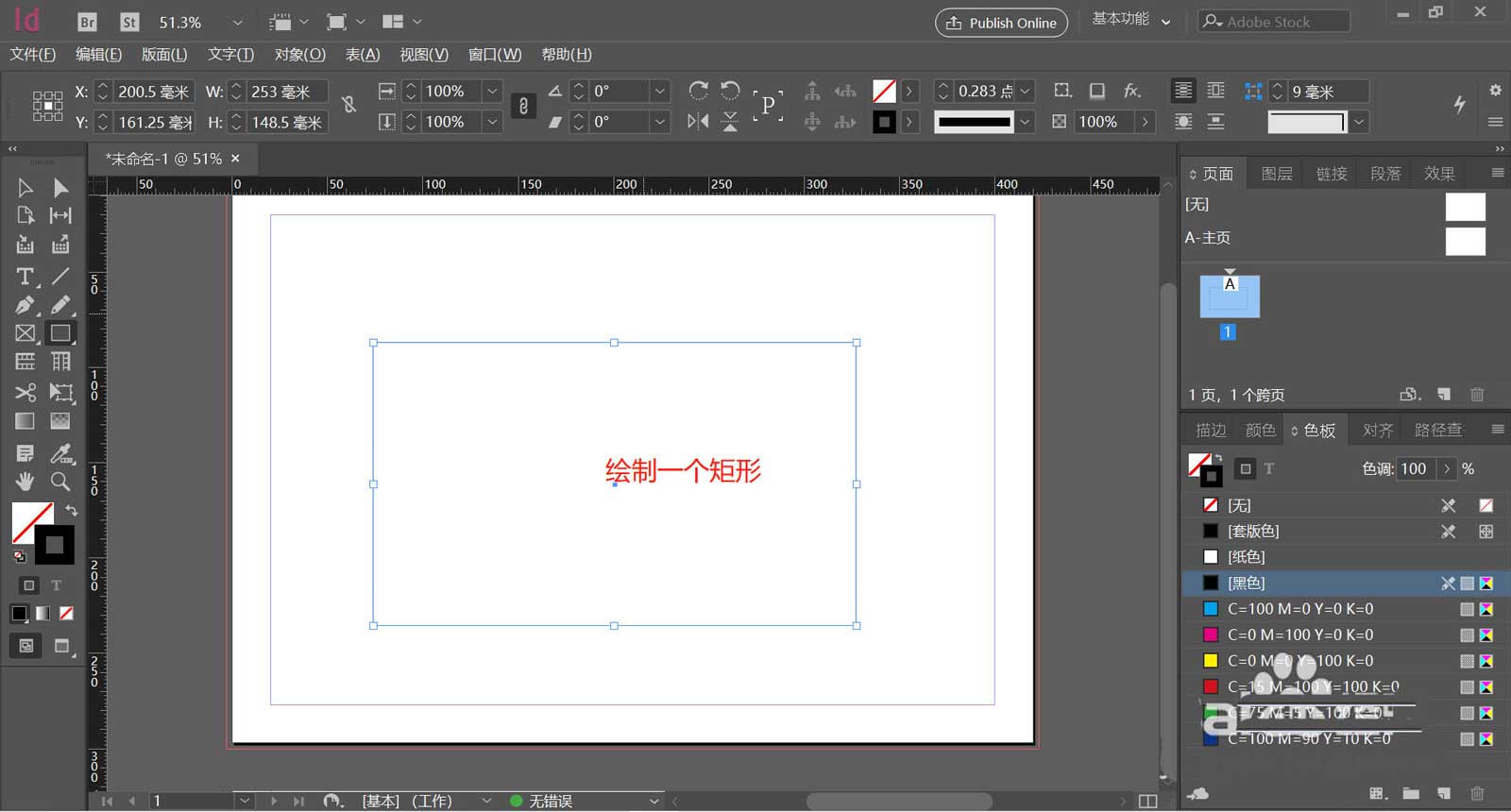Select the C=100 M=0 Y=0 K=0 swatch

point(1299,609)
